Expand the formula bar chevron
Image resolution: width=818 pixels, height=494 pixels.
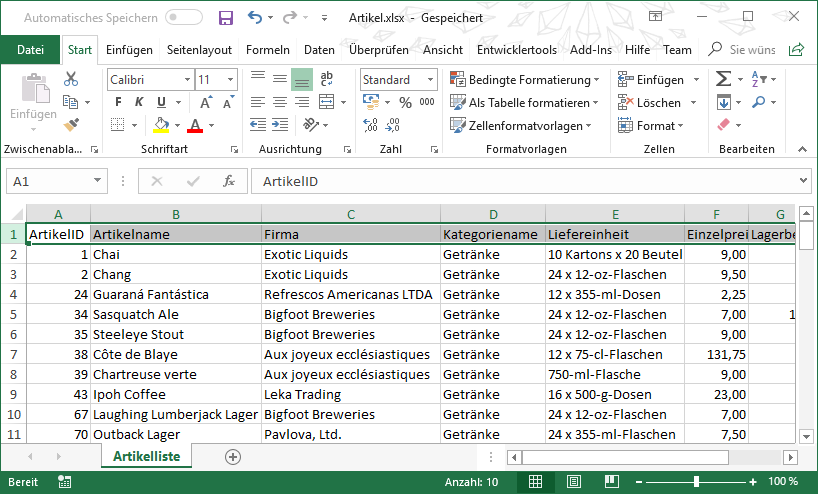pos(803,180)
